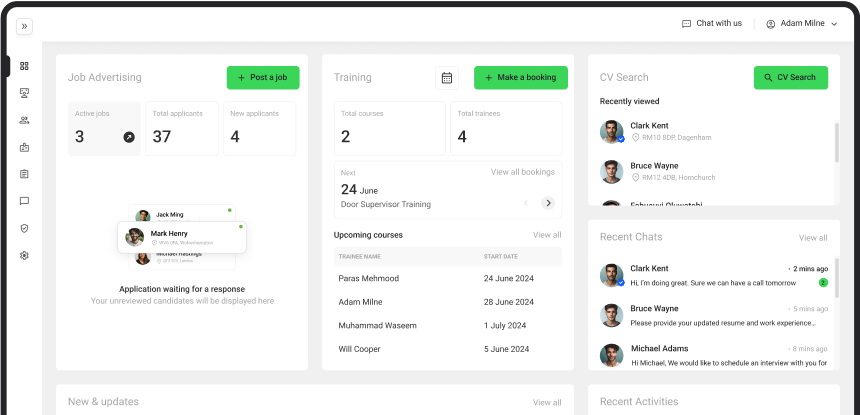Click the Recent Chats scrollbar

tap(836, 277)
